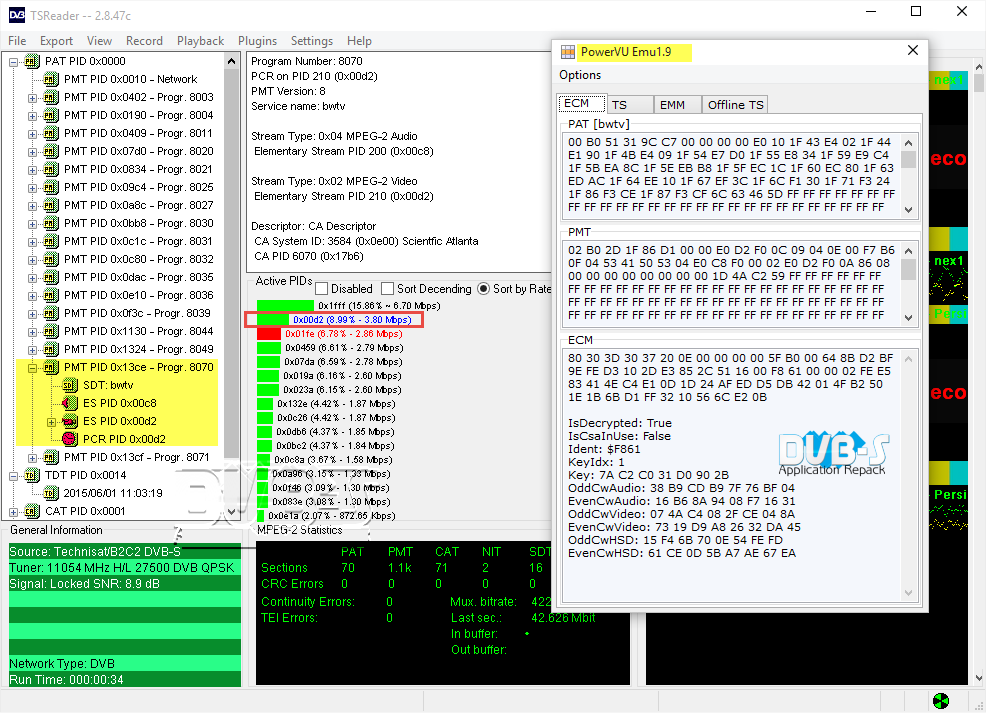Click the PMT PID 0x0402 Progr. 8003 icon
This screenshot has height=713, width=986.
(x=51, y=97)
